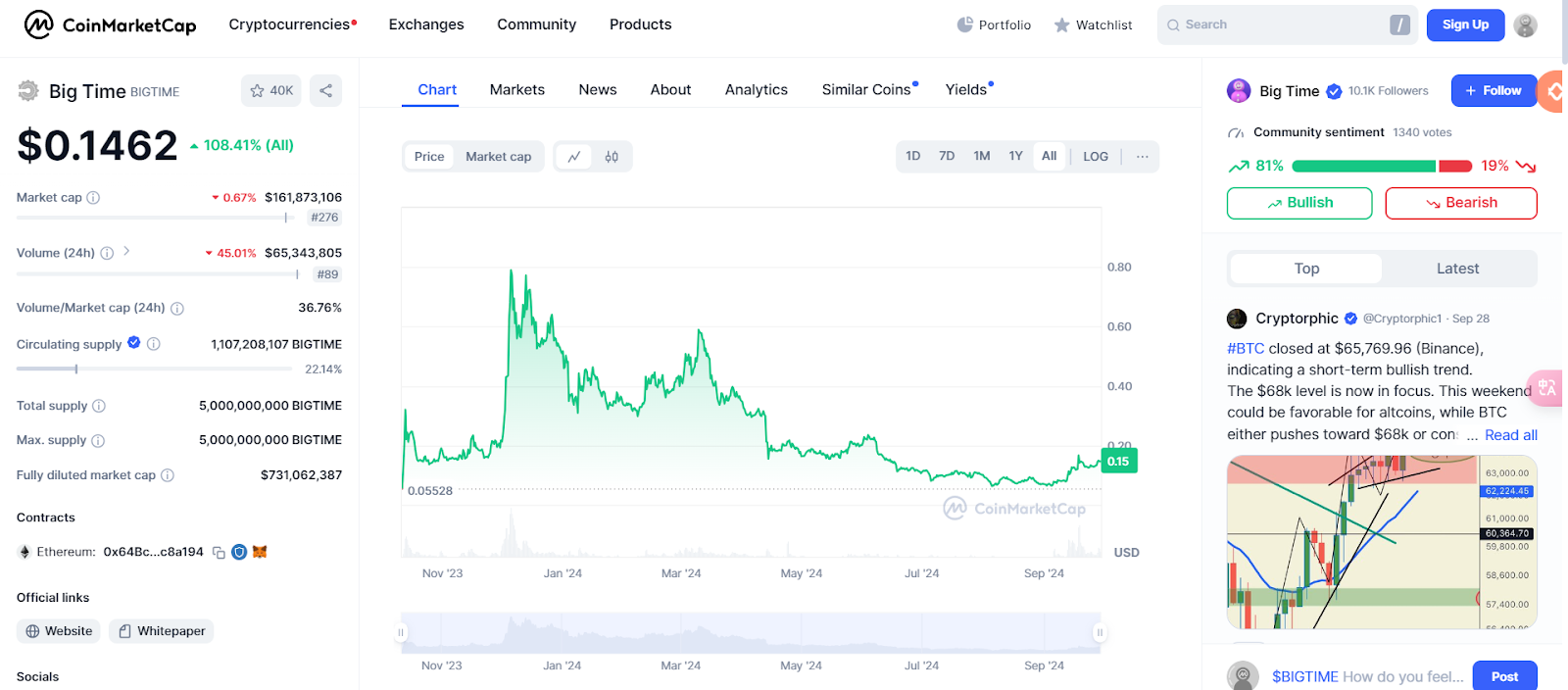The width and height of the screenshot is (1568, 690).
Task: Click Volume/Market cap info icon
Action: 177,308
